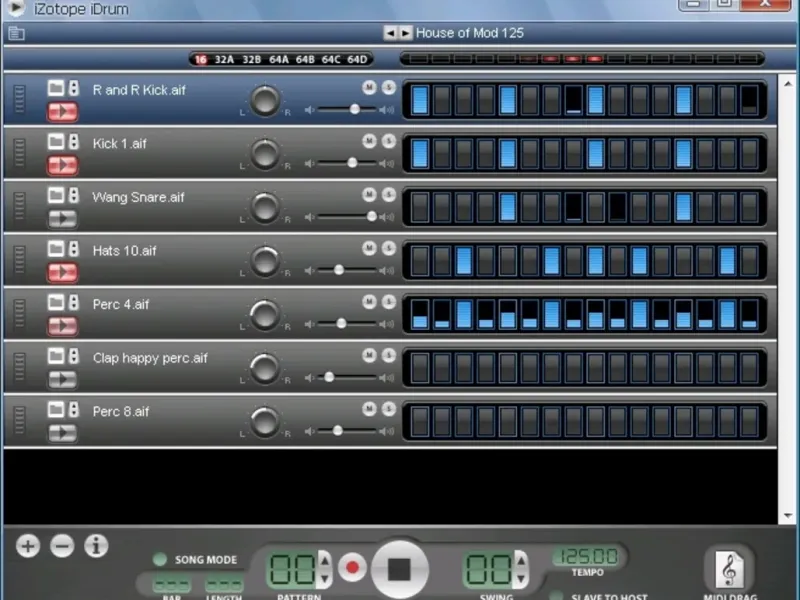Click the MIDI Drag music note icon
Viewport: 800px width, 600px height.
(730, 569)
